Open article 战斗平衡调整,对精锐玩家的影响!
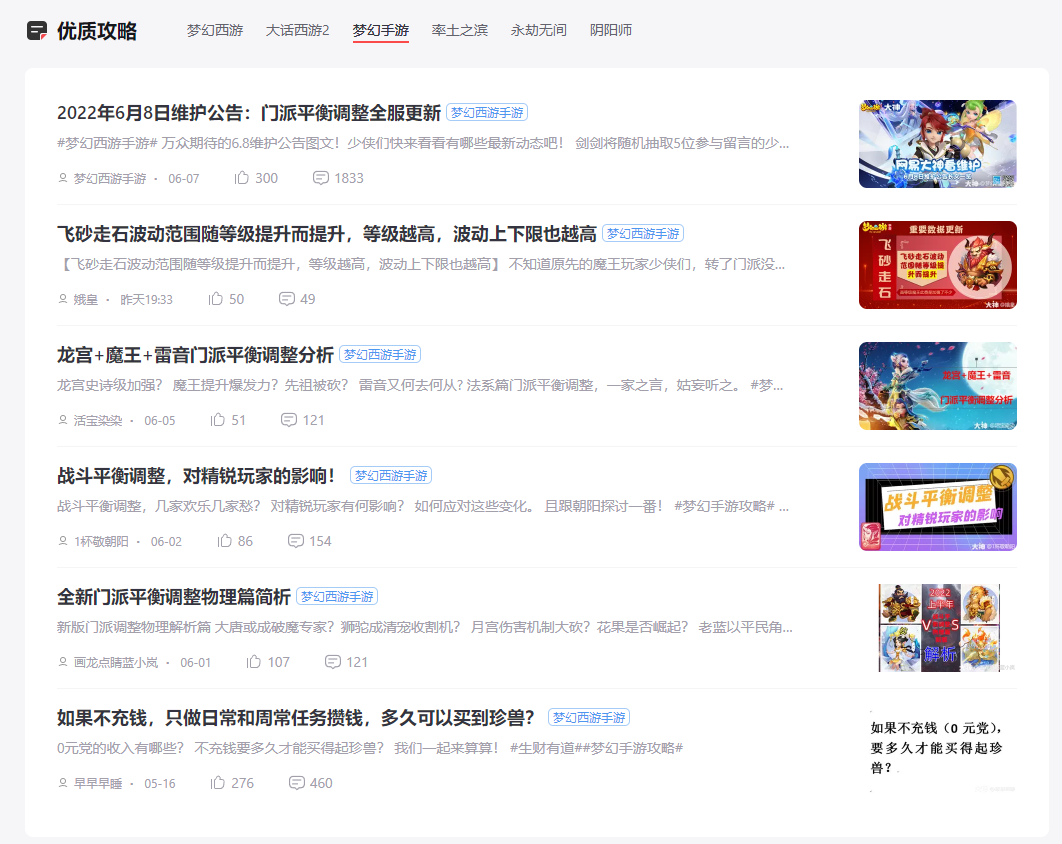Image resolution: width=1062 pixels, height=844 pixels. tap(196, 476)
